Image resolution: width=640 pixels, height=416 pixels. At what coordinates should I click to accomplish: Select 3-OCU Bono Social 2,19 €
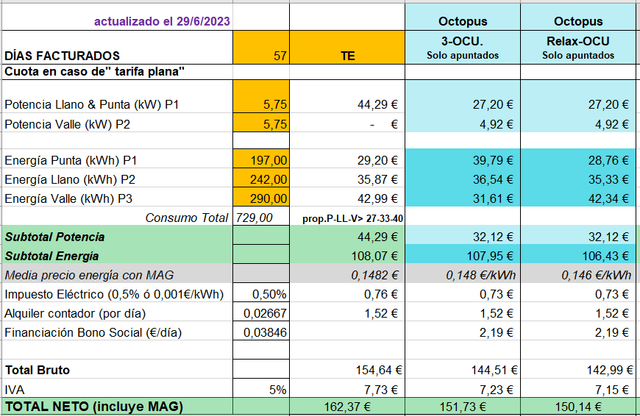(x=463, y=331)
